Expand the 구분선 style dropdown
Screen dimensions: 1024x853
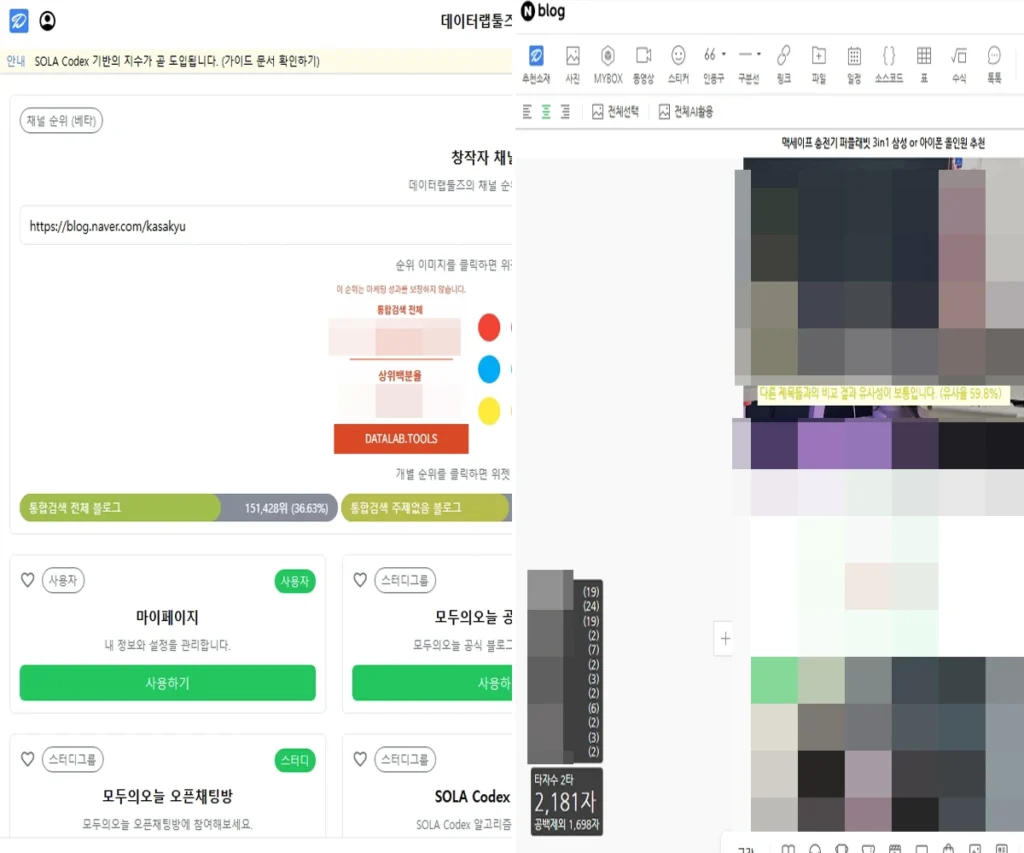coord(758,55)
